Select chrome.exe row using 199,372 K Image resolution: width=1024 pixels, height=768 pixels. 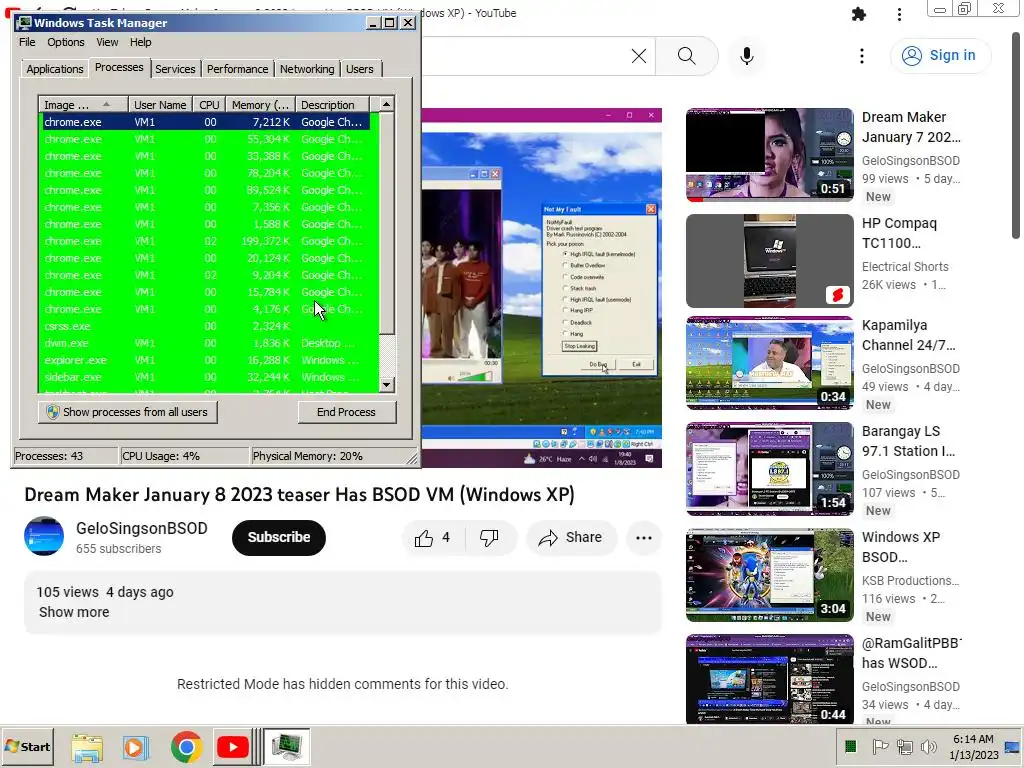tap(209, 242)
